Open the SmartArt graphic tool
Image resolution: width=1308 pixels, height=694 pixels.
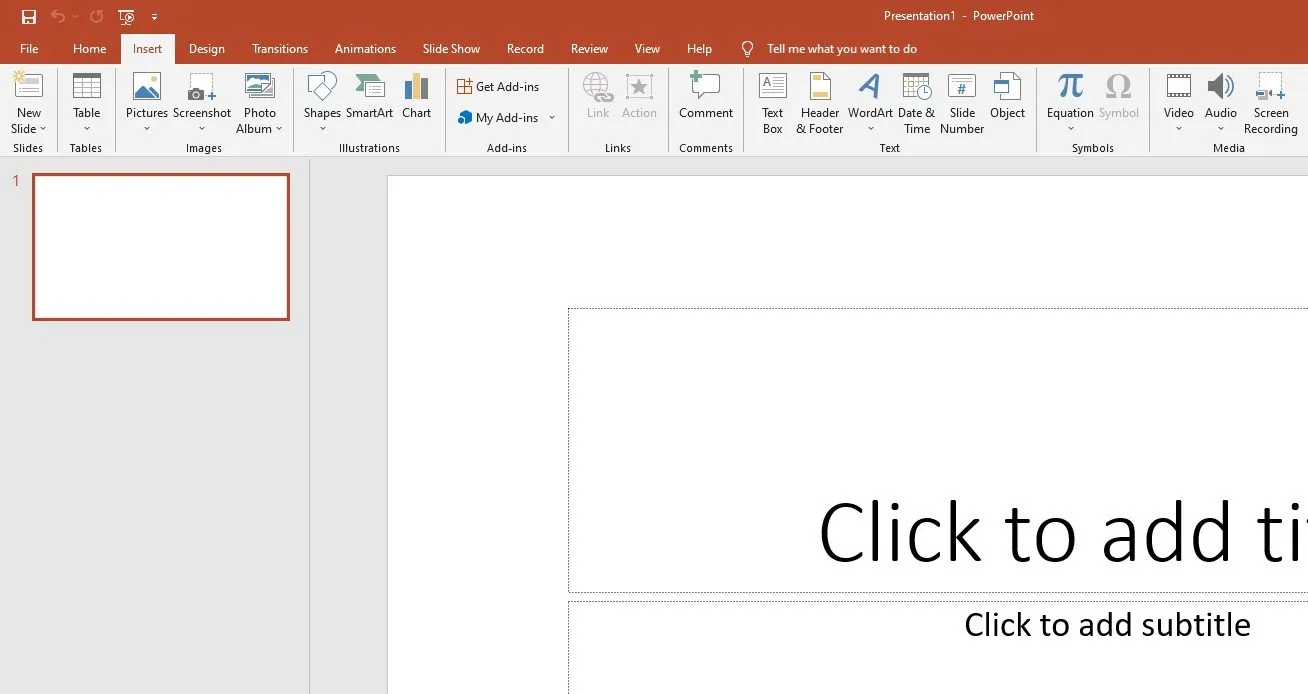coord(369,98)
